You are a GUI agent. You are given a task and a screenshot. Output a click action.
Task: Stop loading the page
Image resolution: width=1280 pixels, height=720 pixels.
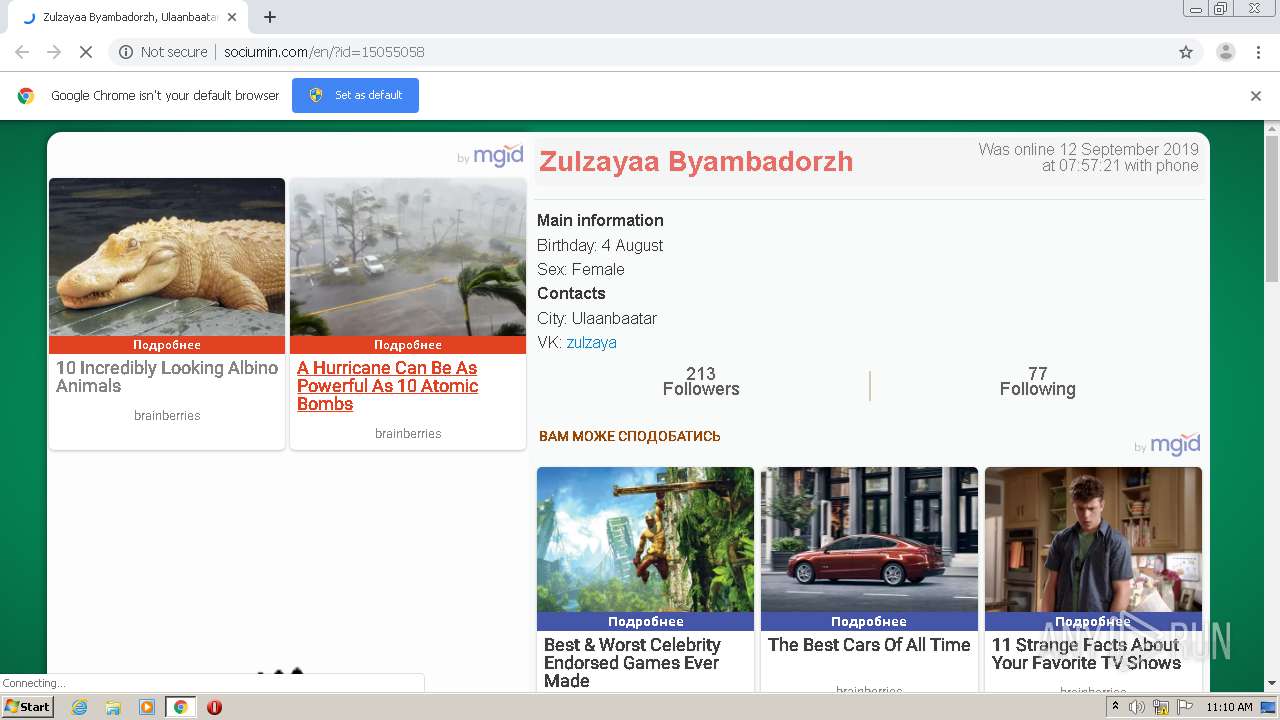tap(86, 52)
